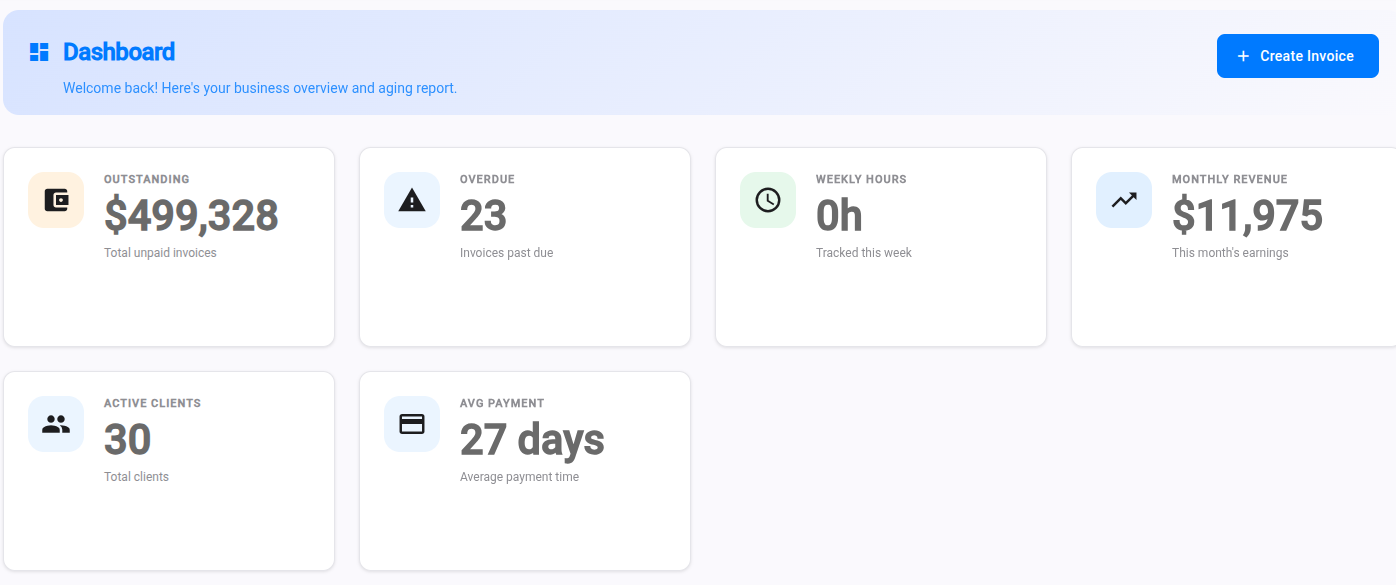Click the welcome back subtitle text
Screen dimensions: 1396x585
pyautogui.click(x=260, y=88)
